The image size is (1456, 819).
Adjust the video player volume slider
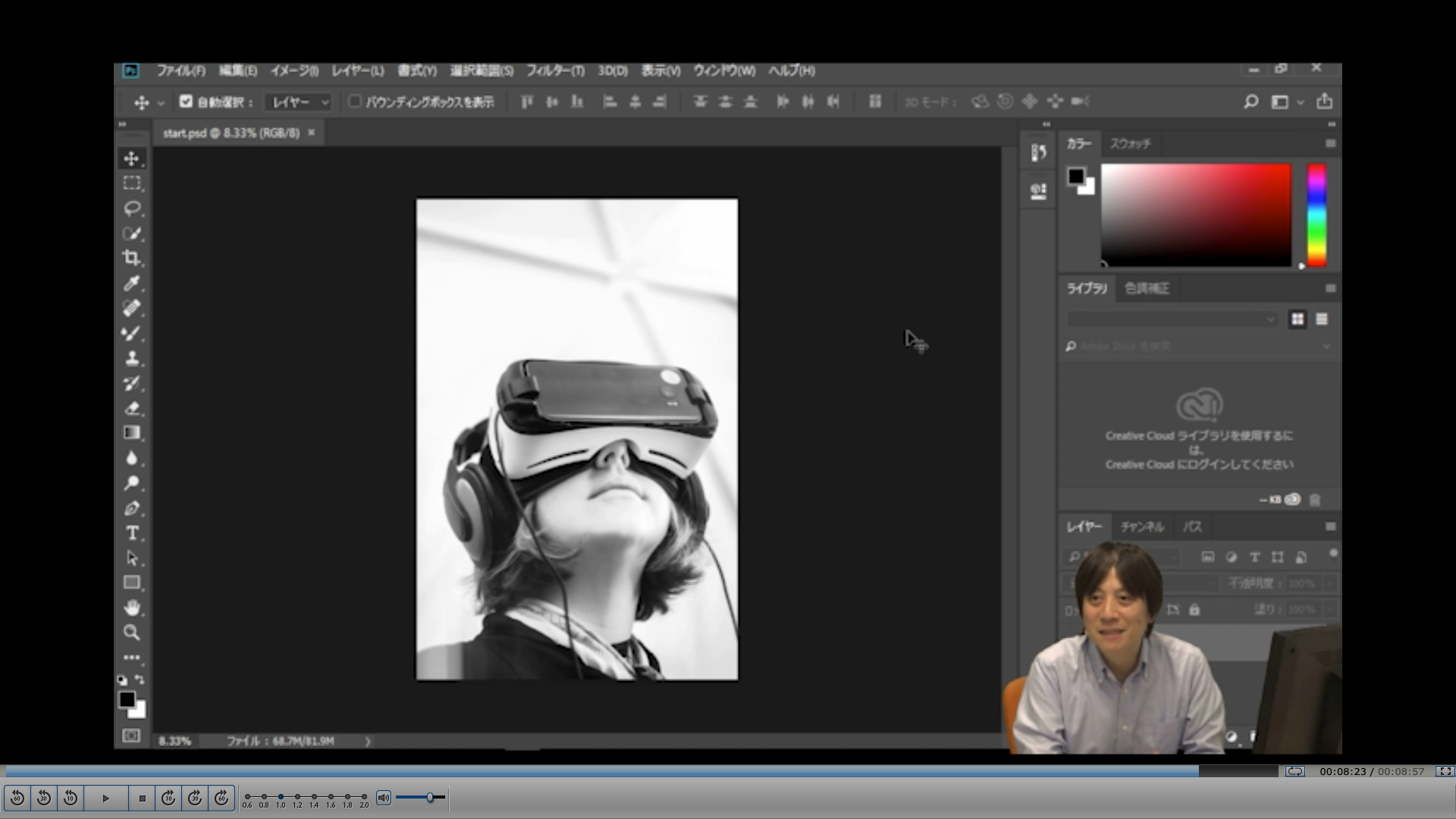coord(420,798)
